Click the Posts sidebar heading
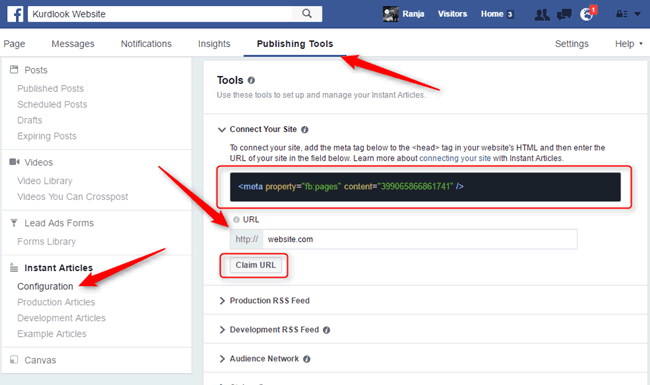The width and height of the screenshot is (650, 385). [x=36, y=70]
